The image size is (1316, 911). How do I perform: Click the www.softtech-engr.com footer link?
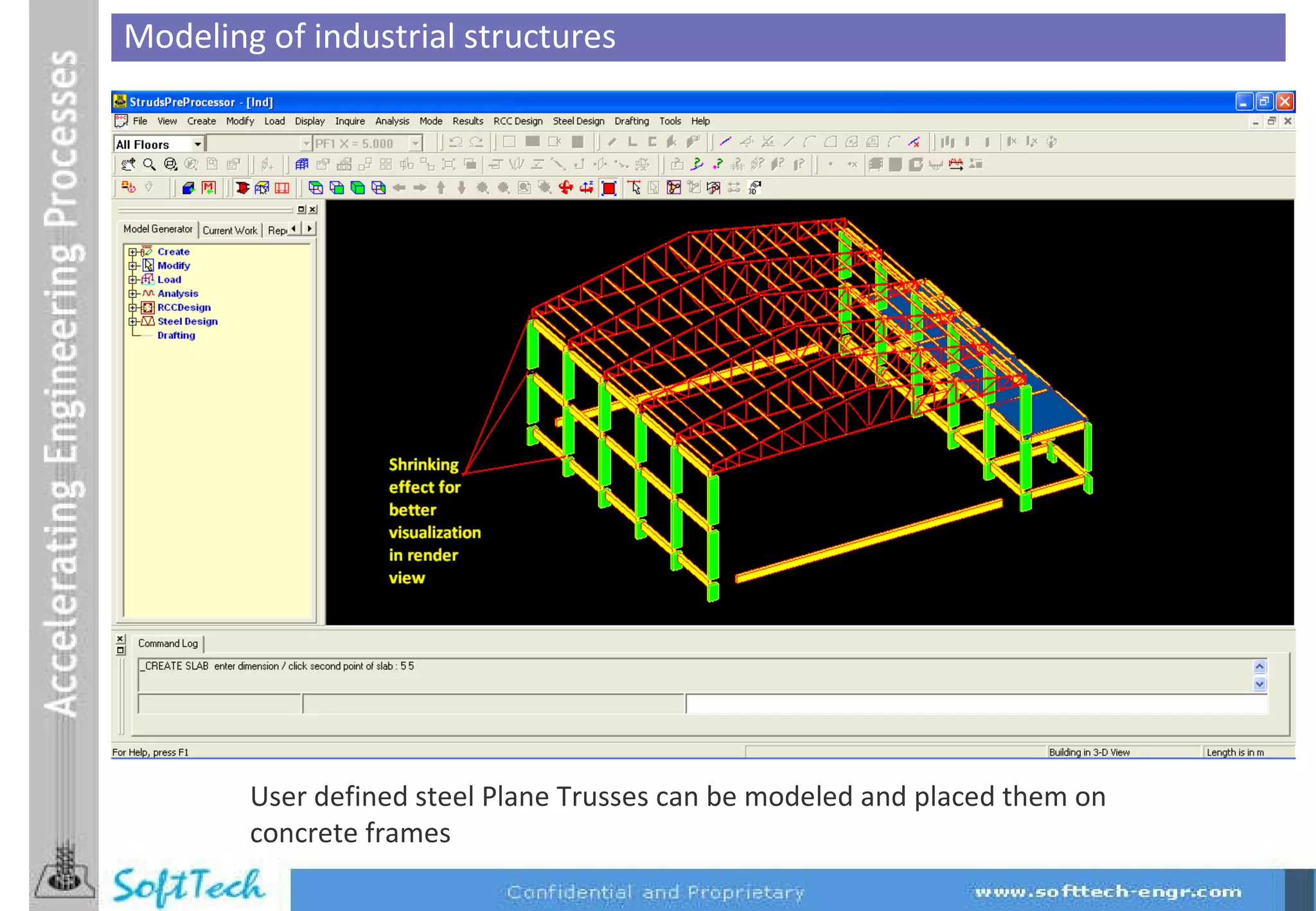[1108, 892]
